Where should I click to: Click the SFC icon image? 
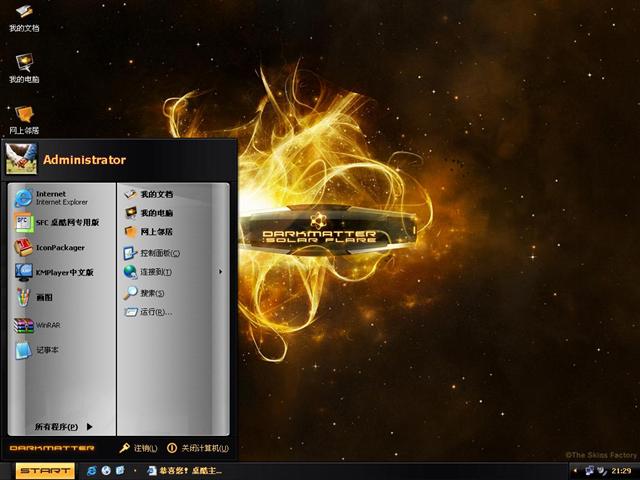(x=24, y=222)
